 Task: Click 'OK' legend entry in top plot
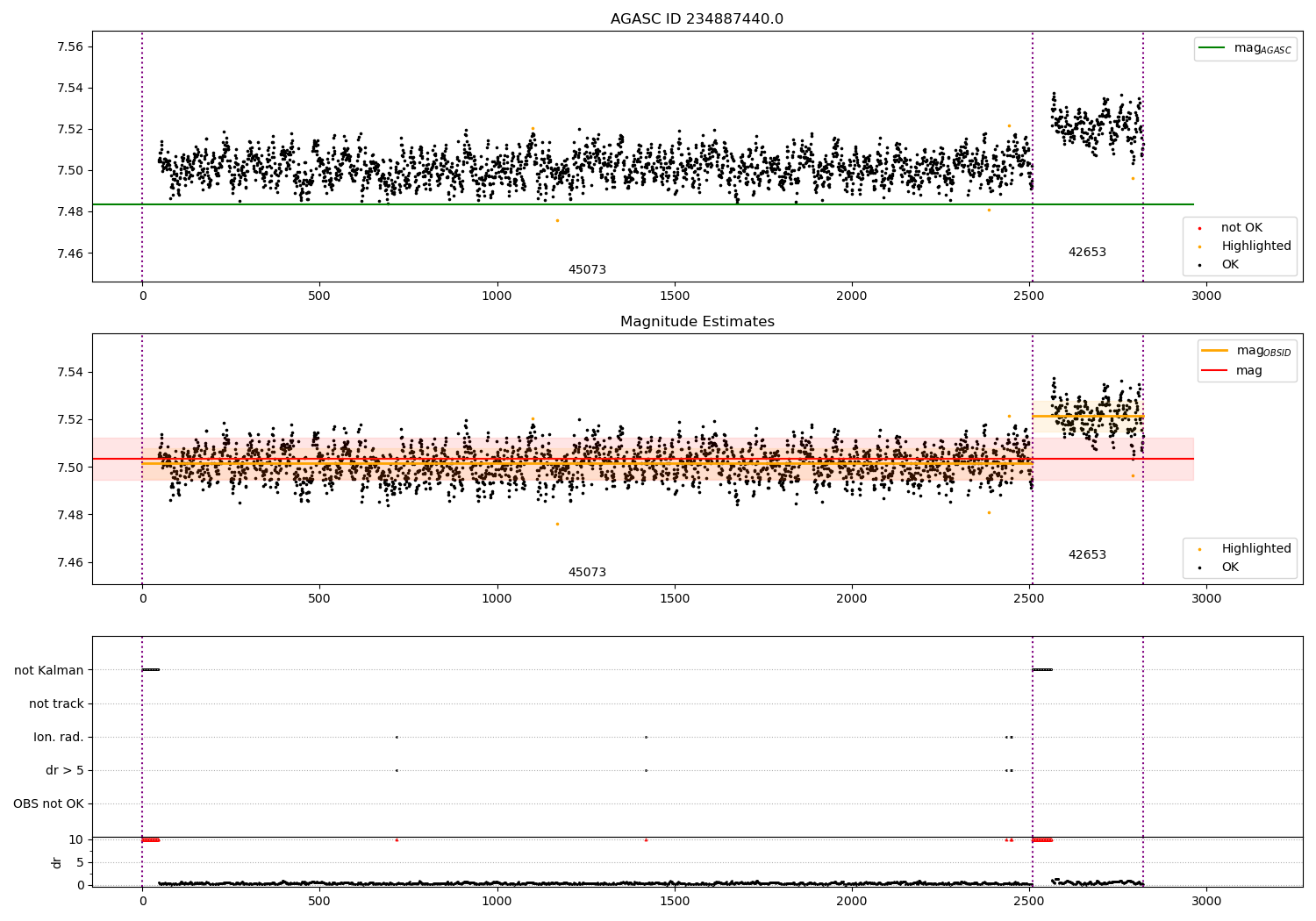tap(1229, 265)
